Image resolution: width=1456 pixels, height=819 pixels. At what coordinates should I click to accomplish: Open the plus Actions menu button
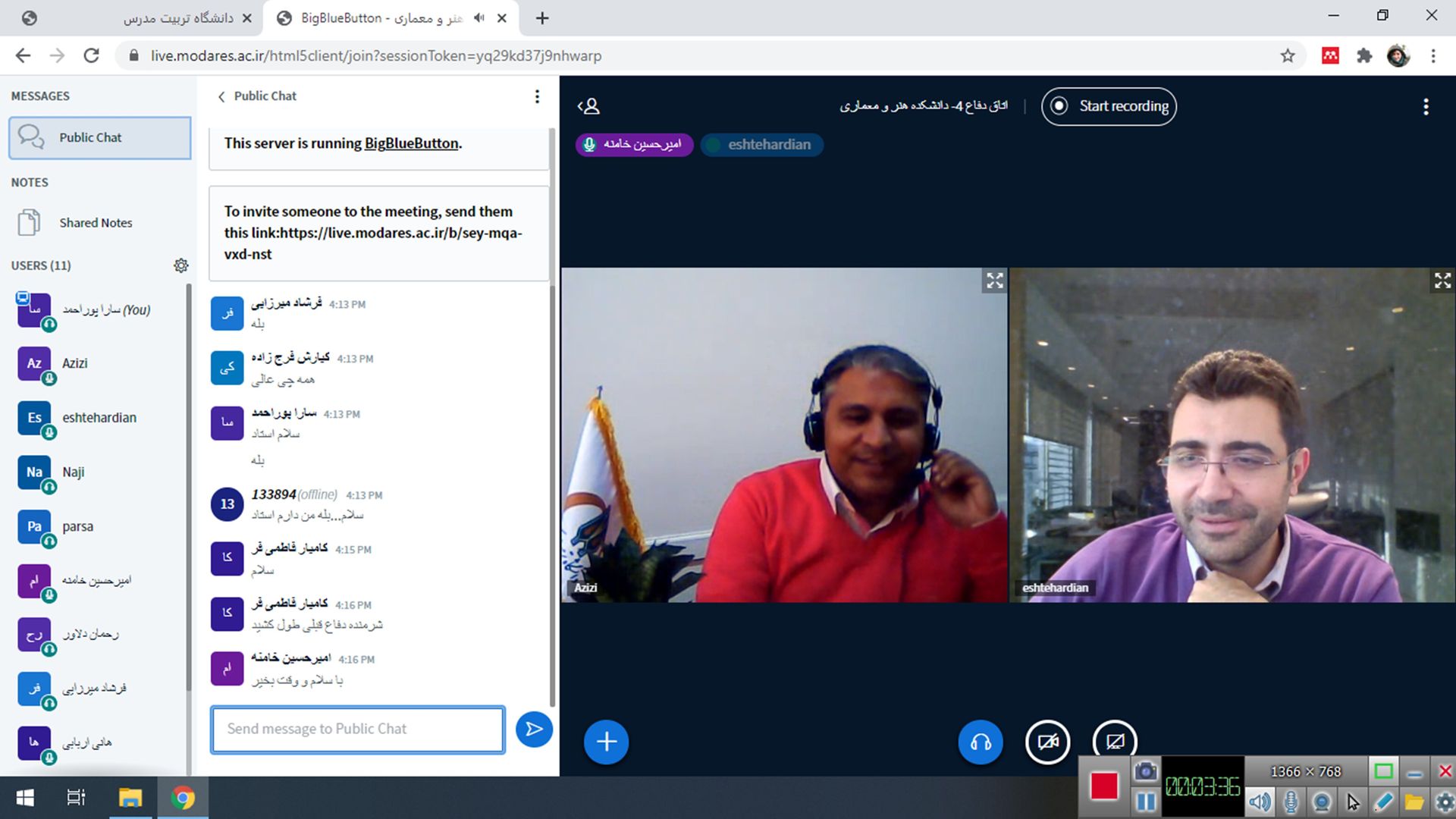(x=606, y=742)
